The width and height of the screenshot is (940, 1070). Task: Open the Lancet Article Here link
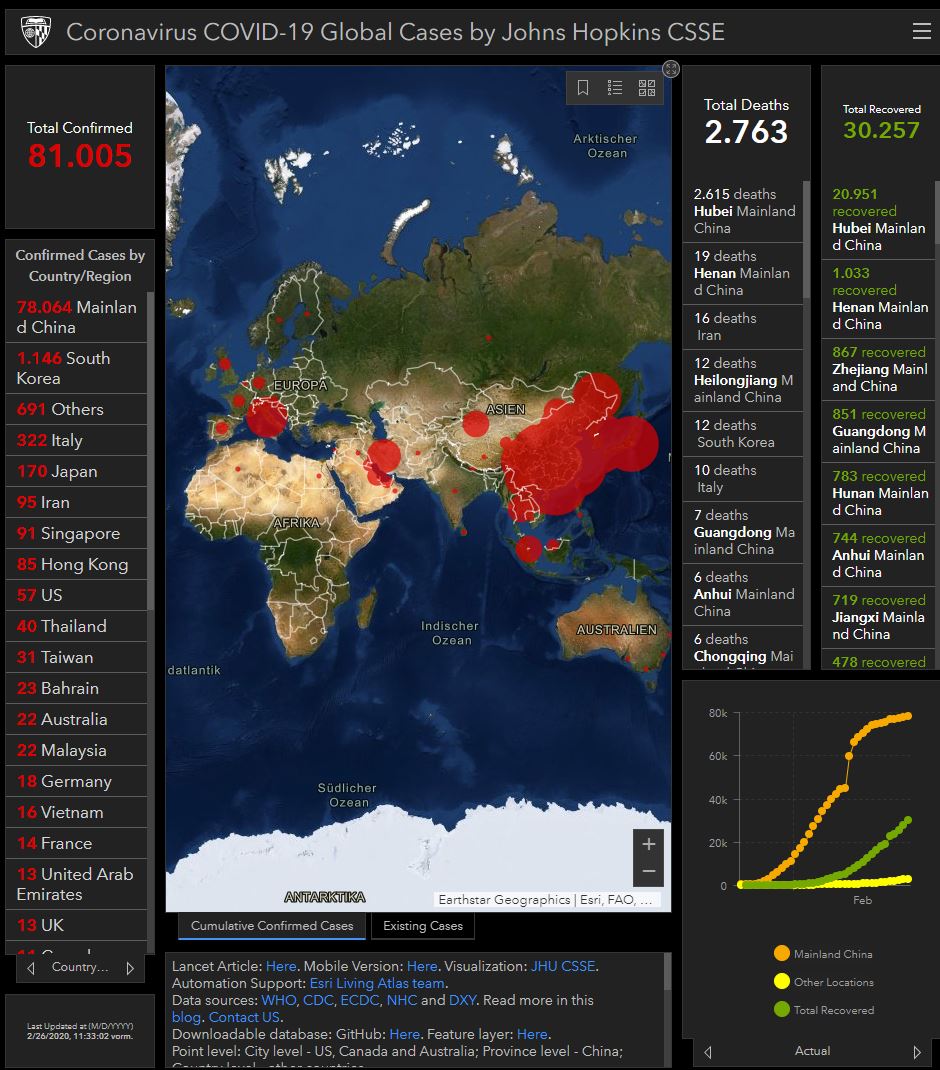(281, 966)
